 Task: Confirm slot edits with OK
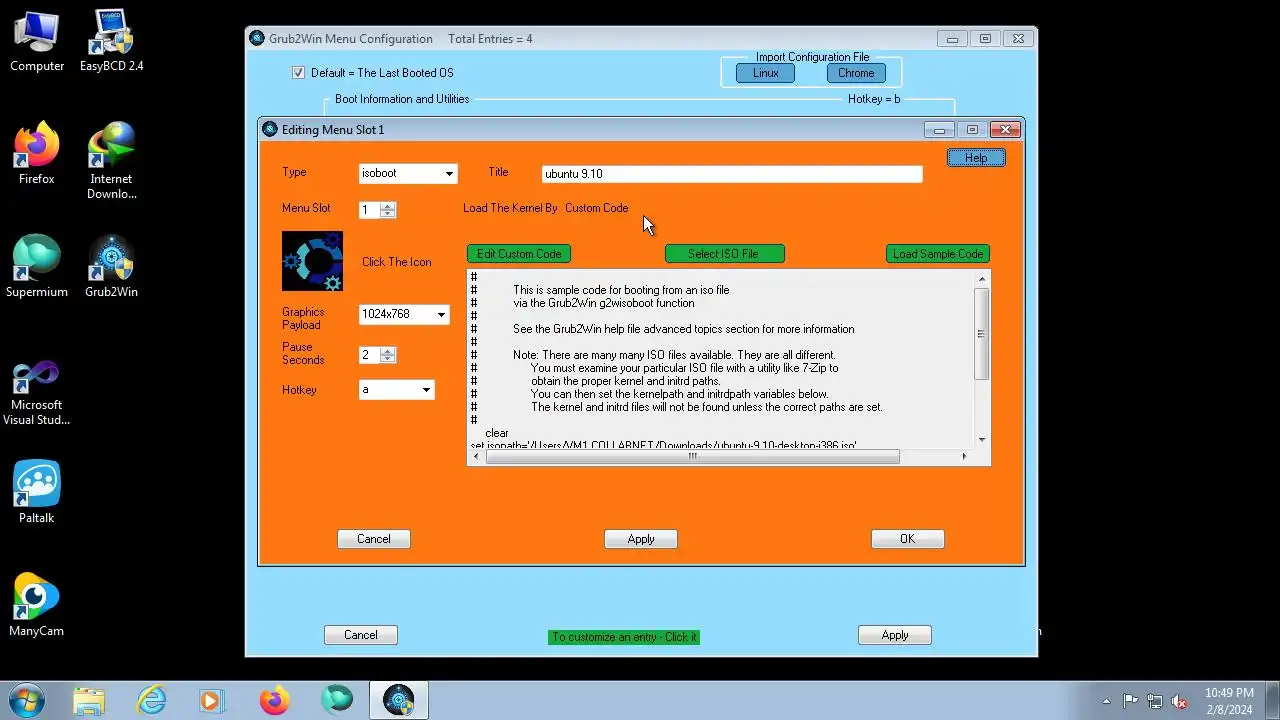click(907, 539)
